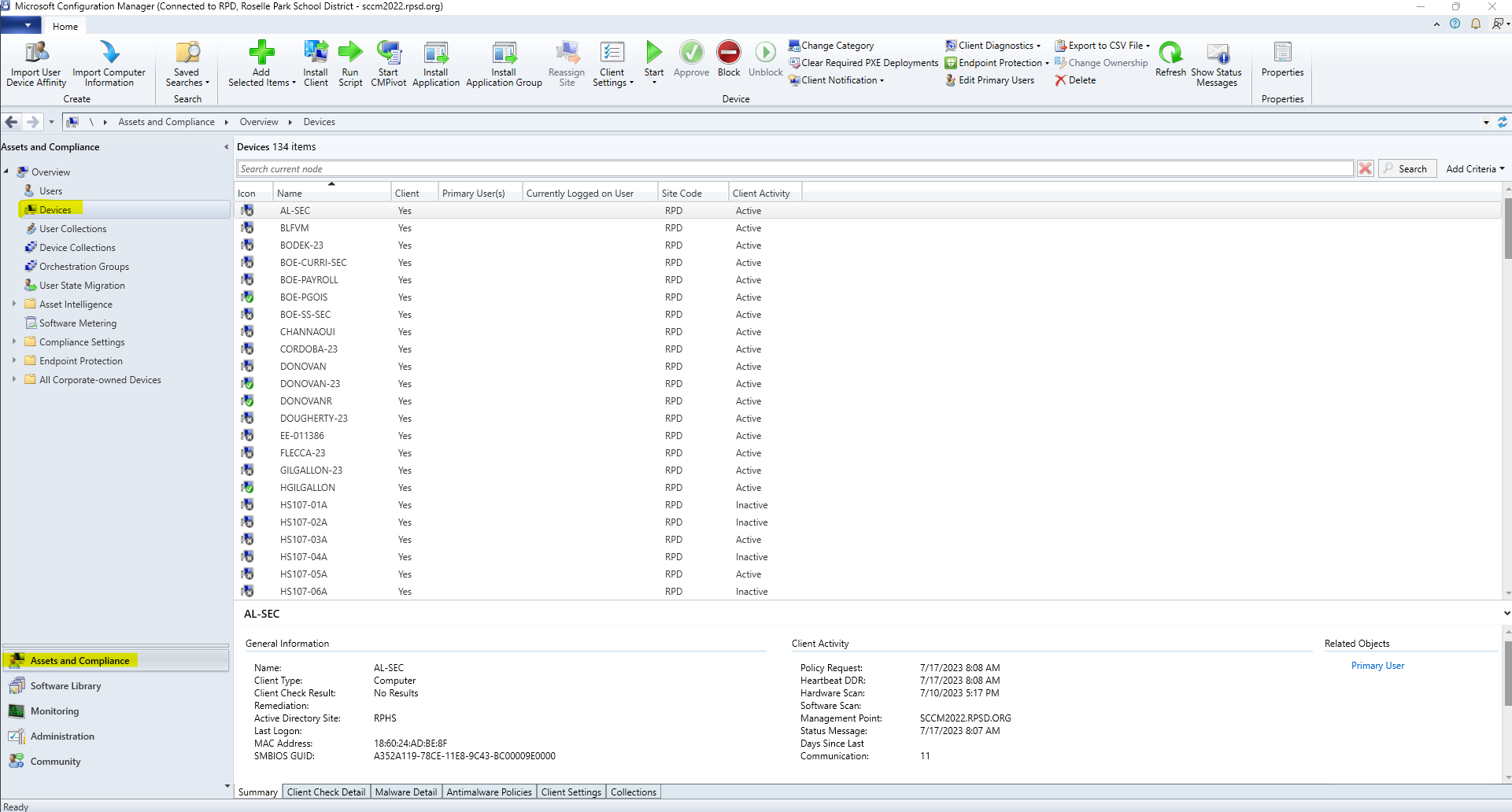The image size is (1512, 812).
Task: Switch to Client Check Detail tab
Action: pos(326,792)
